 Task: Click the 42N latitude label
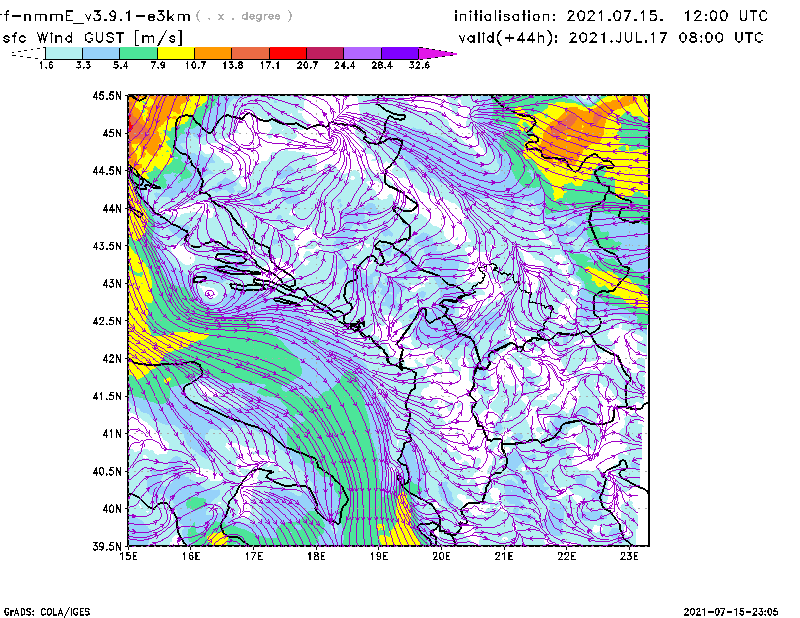112,358
